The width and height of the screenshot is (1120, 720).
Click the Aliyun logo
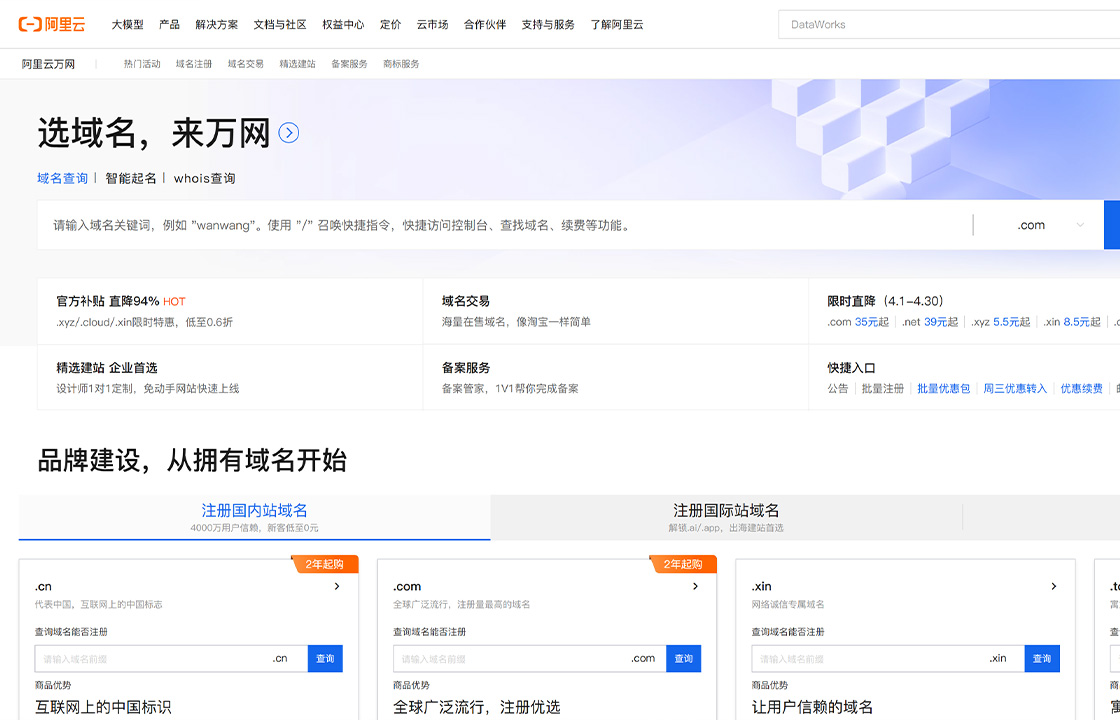(x=51, y=24)
